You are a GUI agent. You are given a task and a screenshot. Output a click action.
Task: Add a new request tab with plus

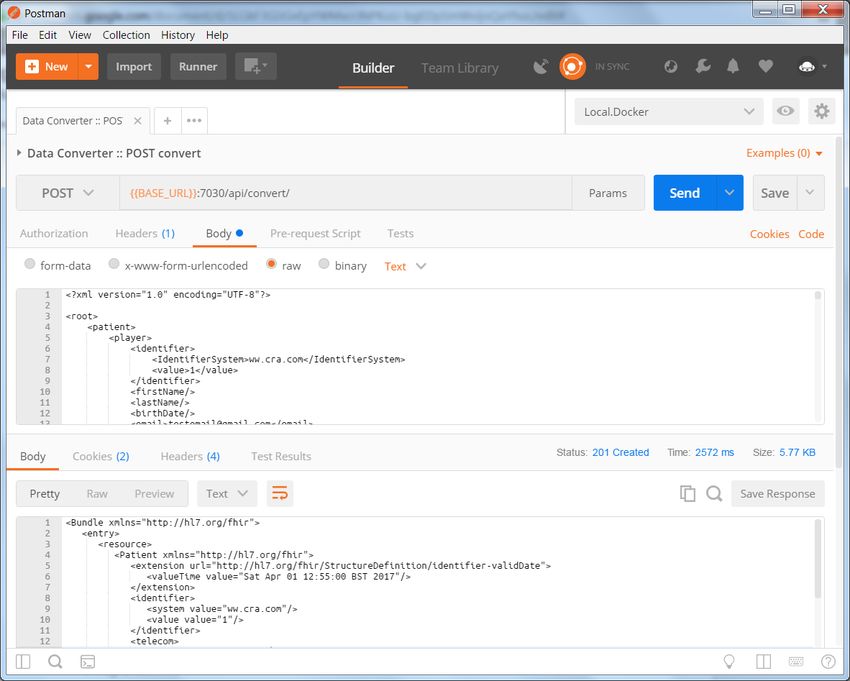coord(168,120)
